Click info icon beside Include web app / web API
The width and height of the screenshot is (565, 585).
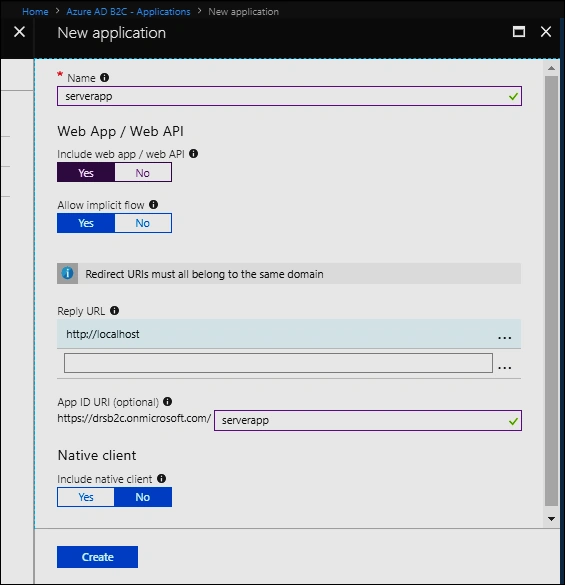pos(193,154)
